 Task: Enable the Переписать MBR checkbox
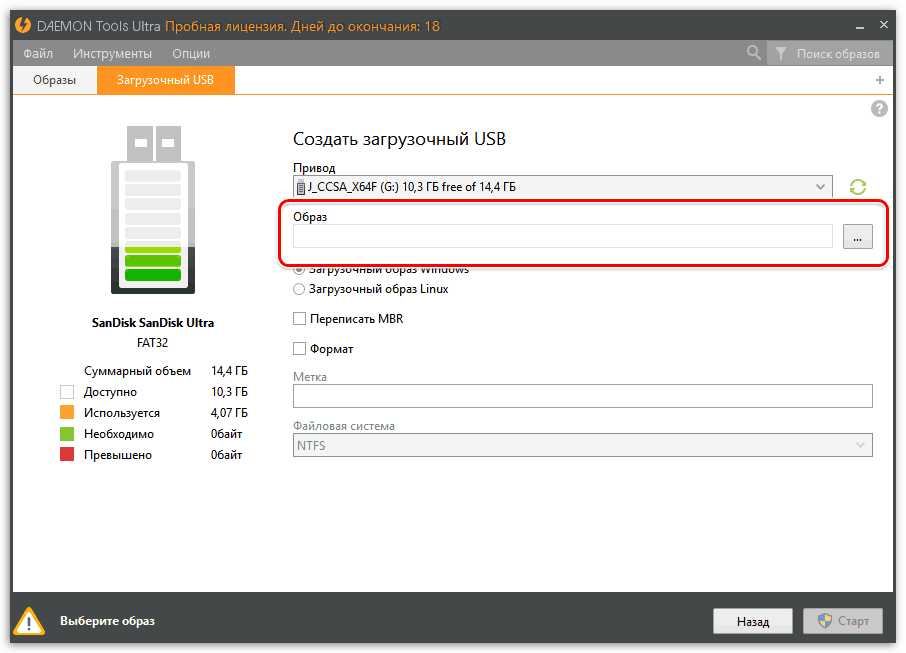pyautogui.click(x=299, y=319)
